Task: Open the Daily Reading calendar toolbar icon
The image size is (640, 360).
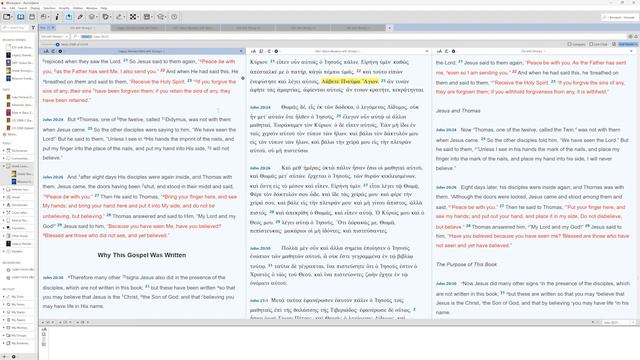Action: [x=32, y=17]
